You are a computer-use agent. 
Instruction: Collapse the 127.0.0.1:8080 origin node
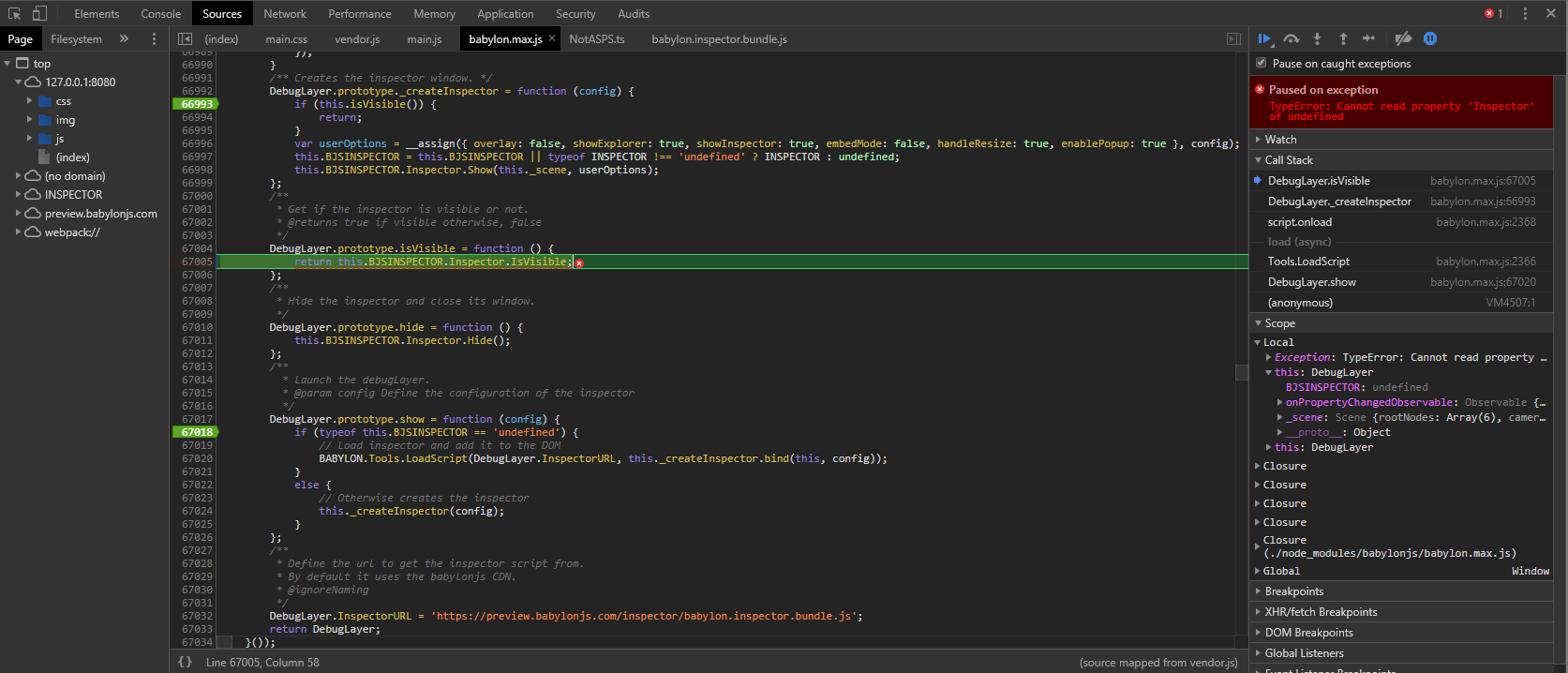tap(18, 82)
